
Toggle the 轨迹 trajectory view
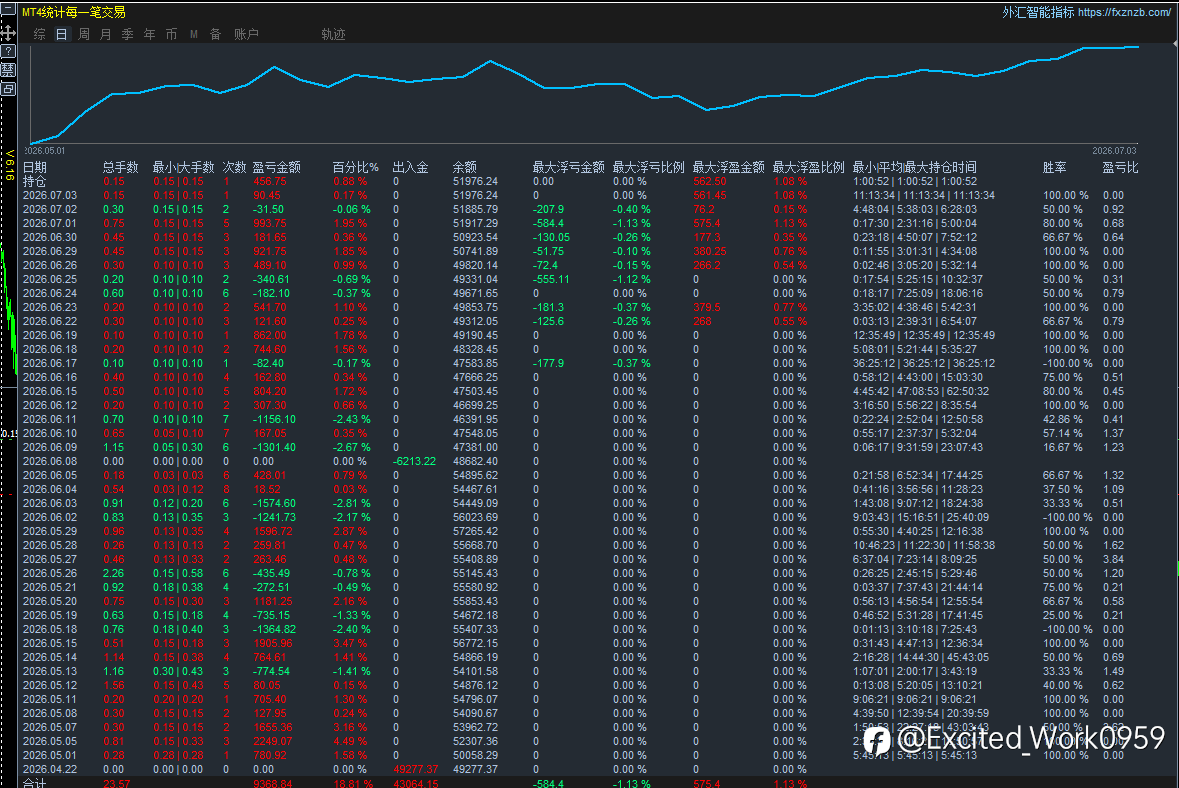333,35
